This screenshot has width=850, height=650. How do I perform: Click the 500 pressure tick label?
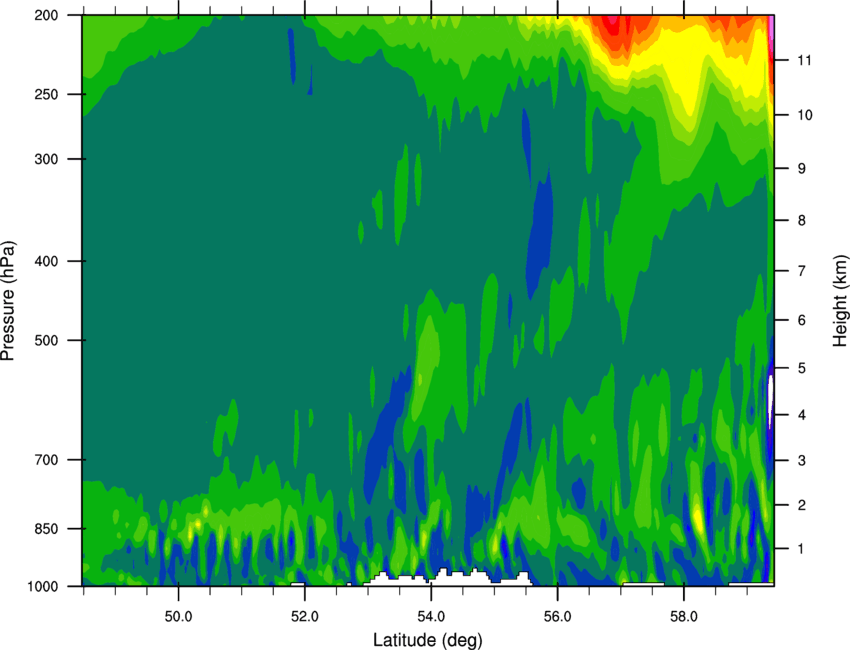point(46,340)
